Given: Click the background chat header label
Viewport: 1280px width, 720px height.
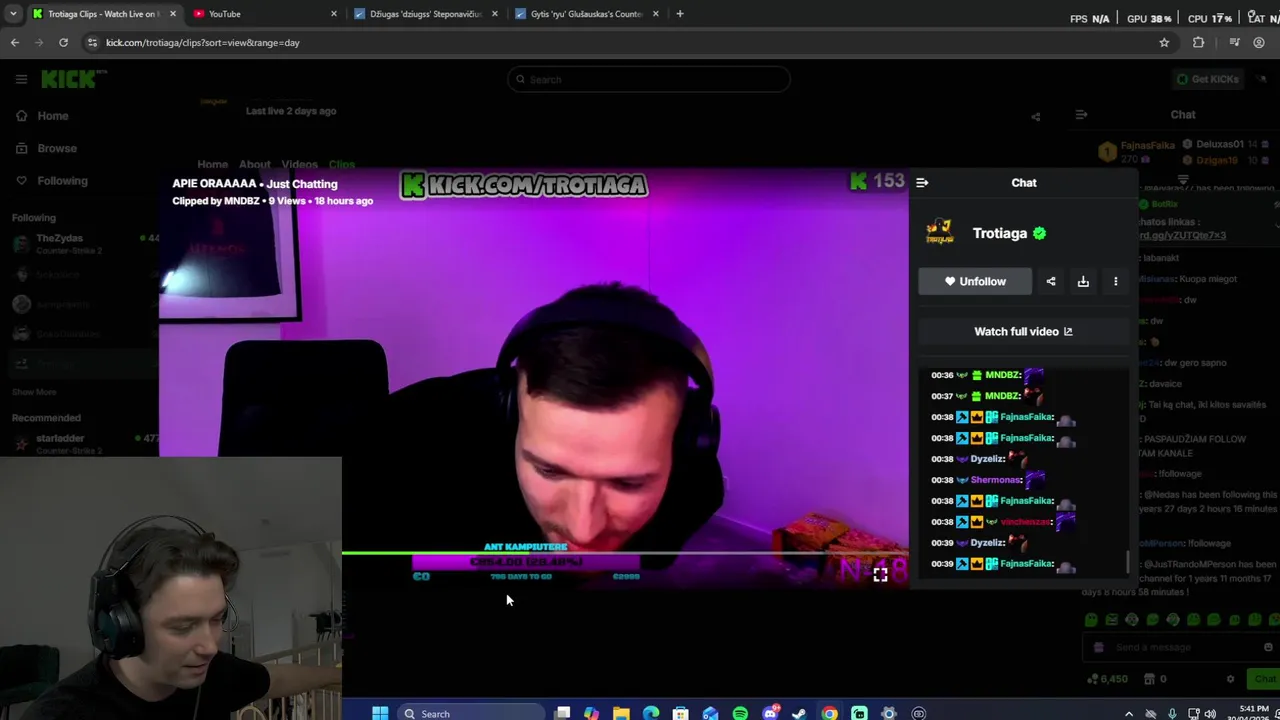Looking at the screenshot, I should (1183, 116).
